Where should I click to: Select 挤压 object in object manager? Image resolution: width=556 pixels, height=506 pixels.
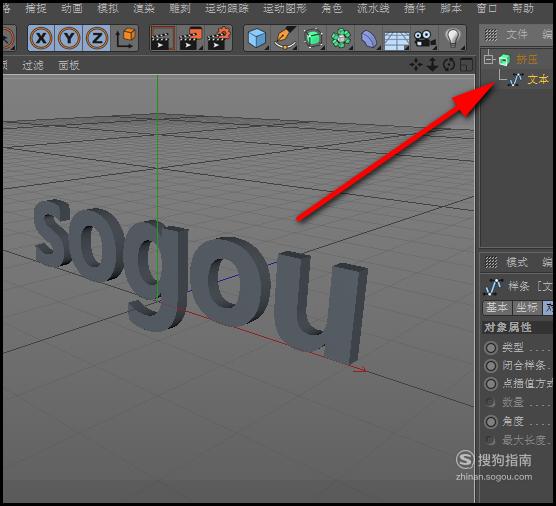(x=526, y=59)
